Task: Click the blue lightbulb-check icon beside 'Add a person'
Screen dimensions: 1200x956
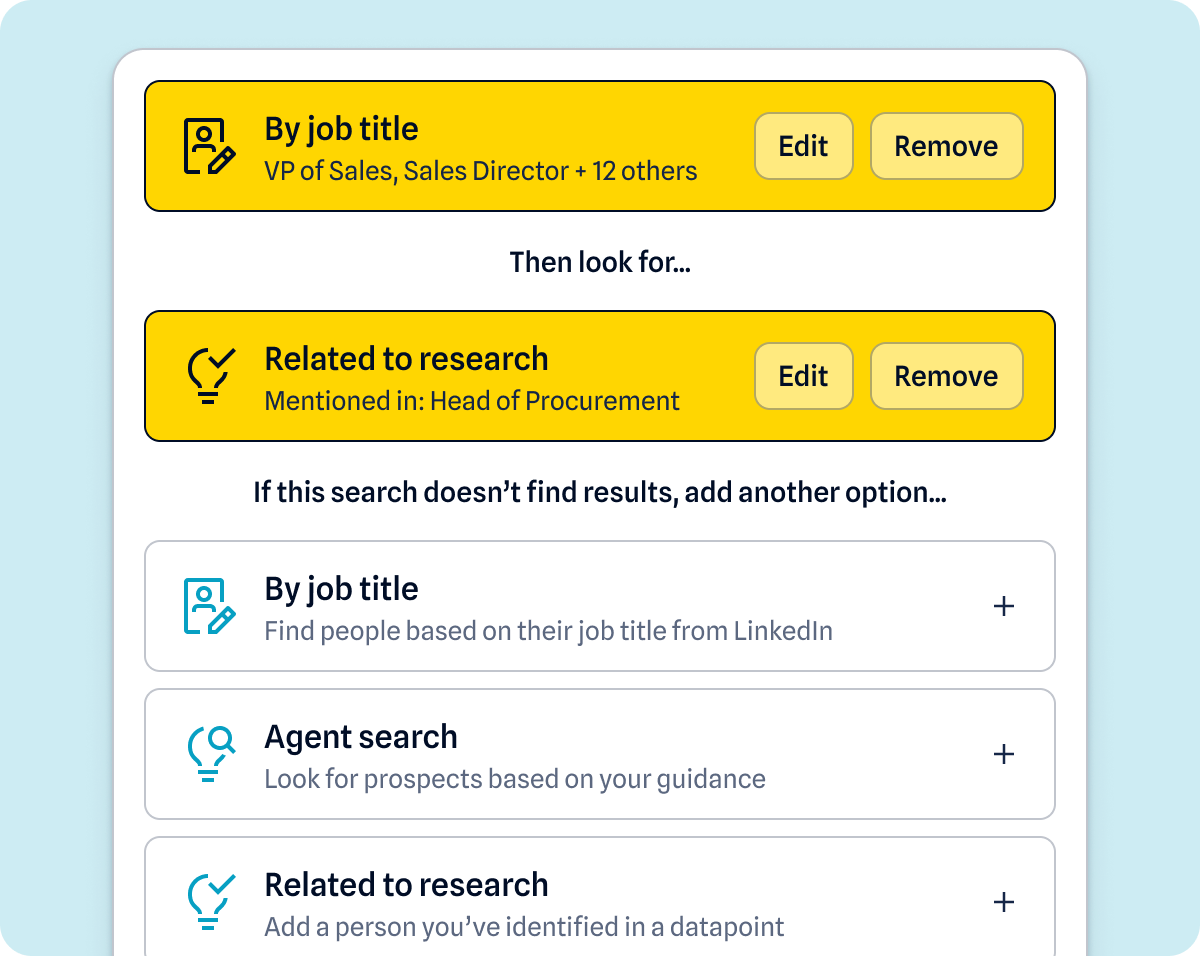Action: coord(210,901)
